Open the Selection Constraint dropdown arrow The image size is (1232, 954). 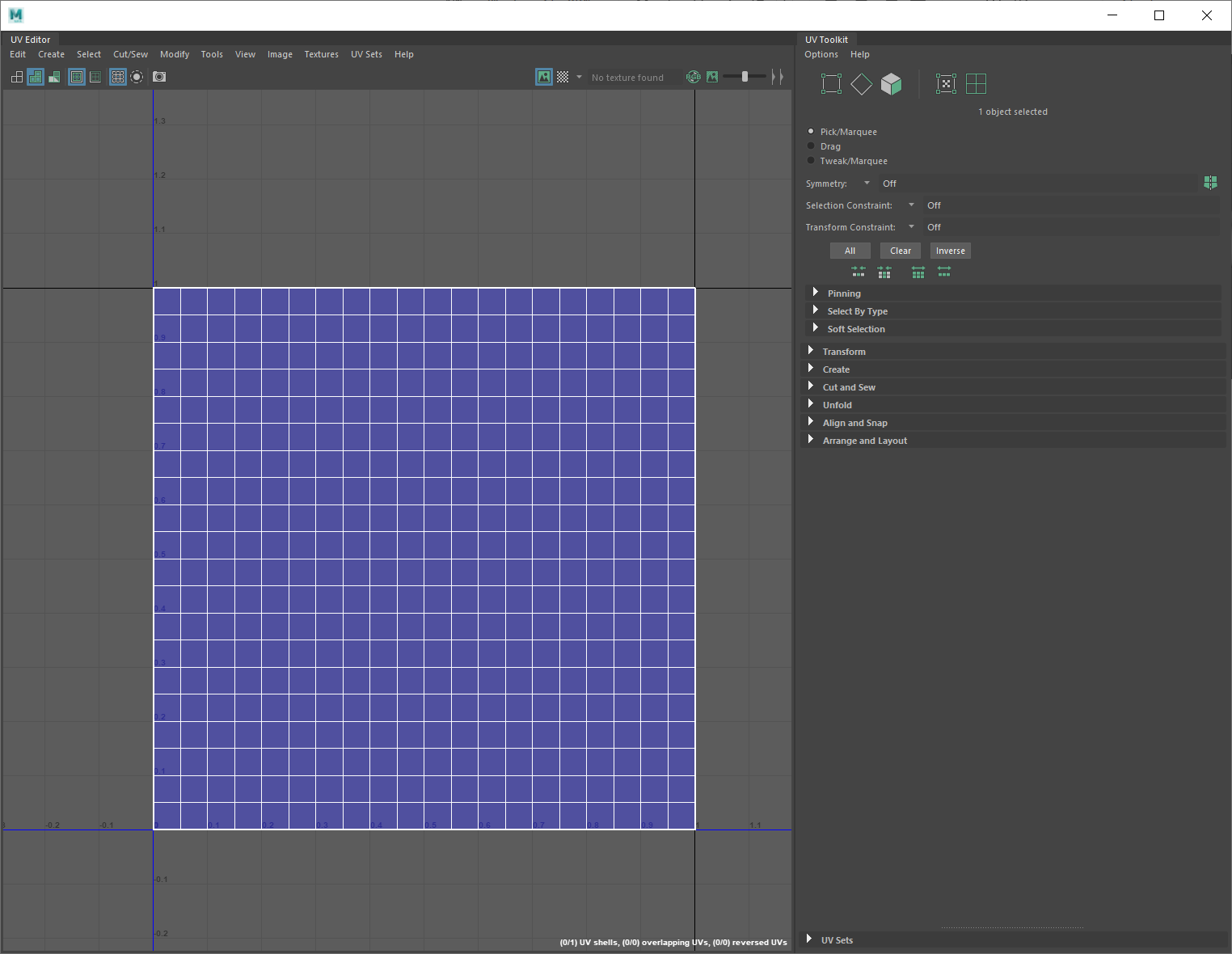[911, 205]
